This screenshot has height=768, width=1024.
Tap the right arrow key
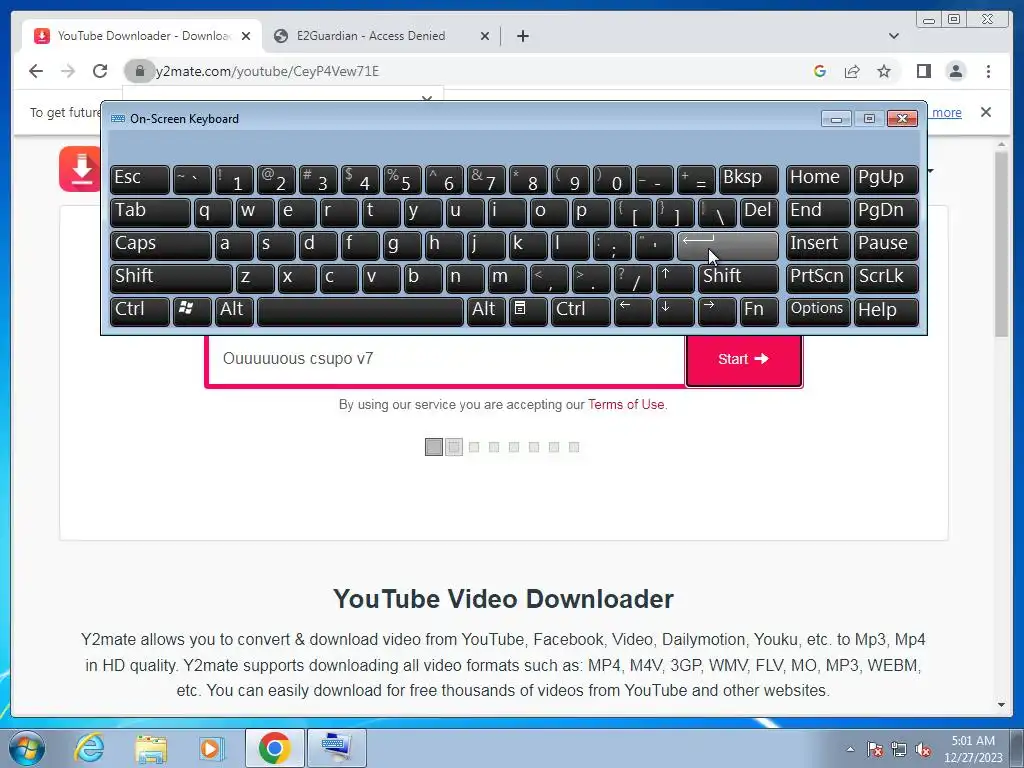click(717, 311)
